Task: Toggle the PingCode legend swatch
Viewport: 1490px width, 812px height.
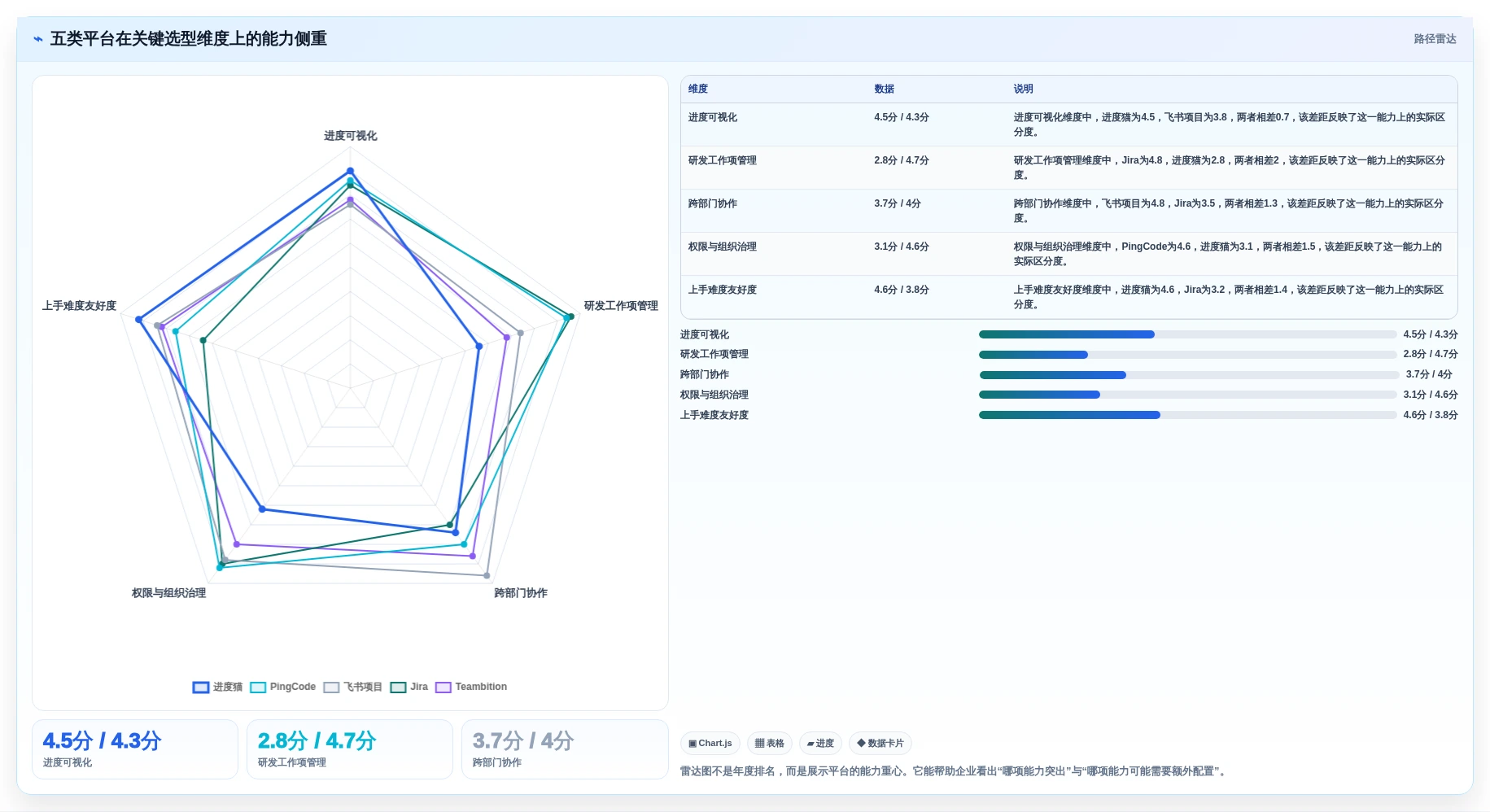Action: 258,688
